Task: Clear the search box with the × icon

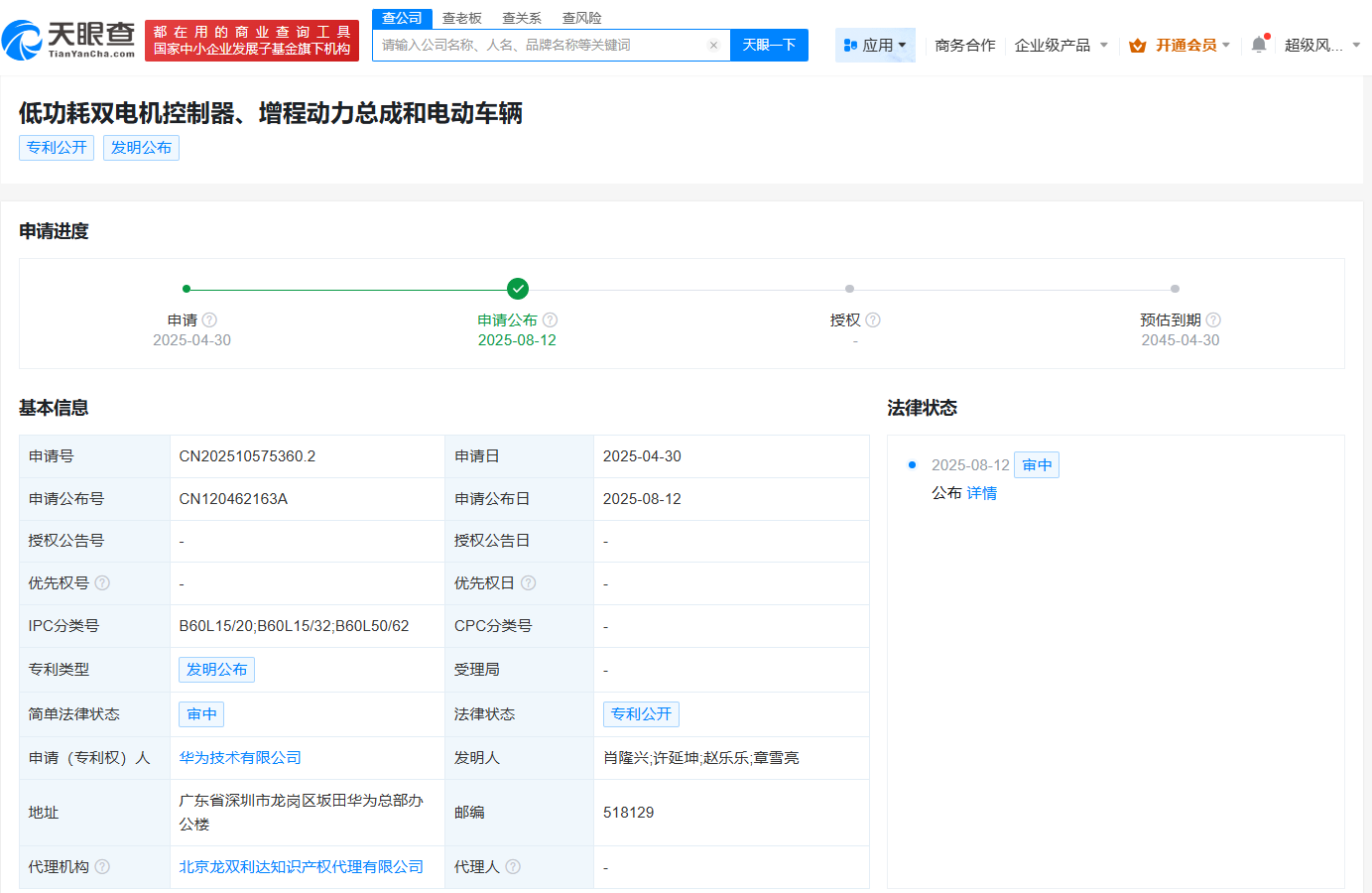Action: (713, 45)
